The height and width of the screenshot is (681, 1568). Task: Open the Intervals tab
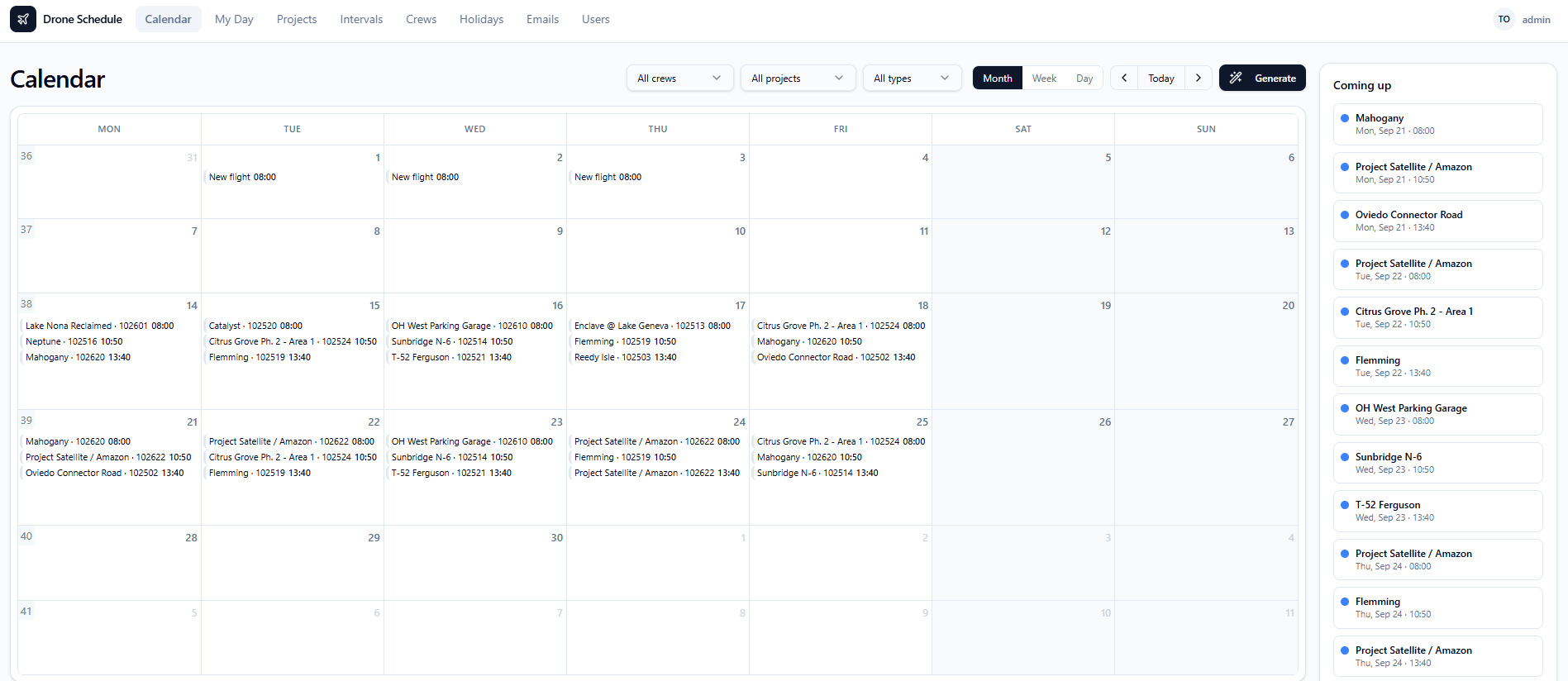click(361, 19)
